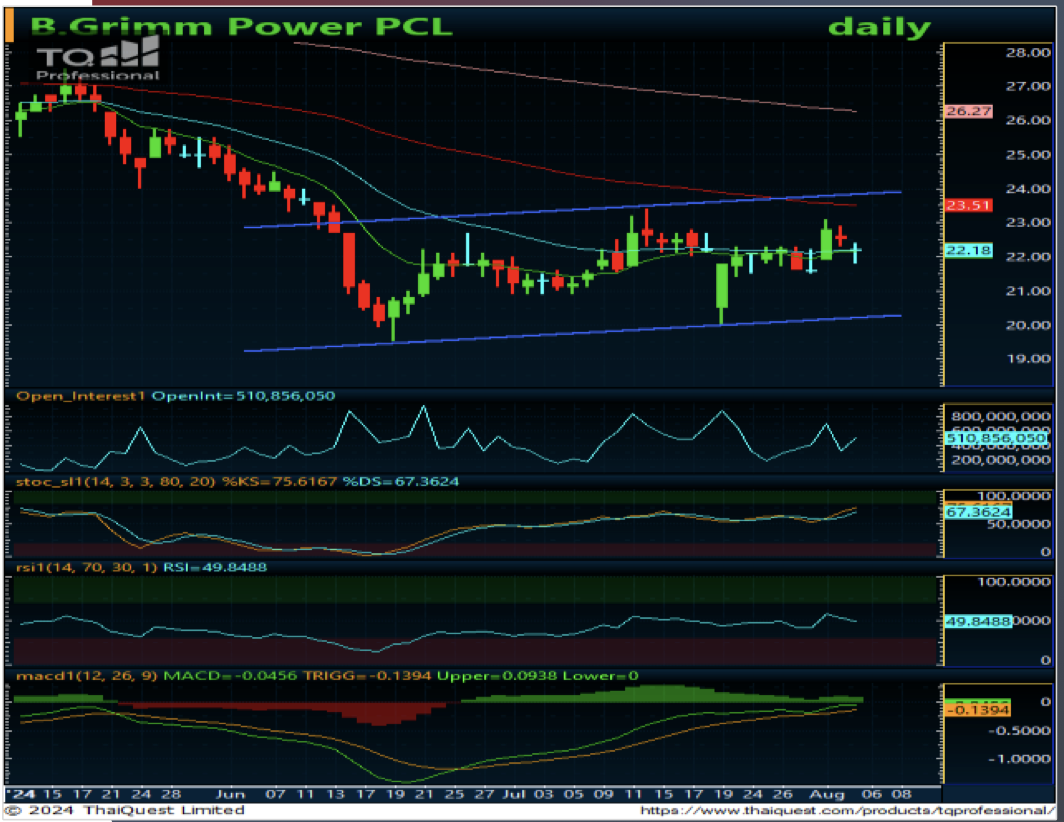The image size is (1064, 822).
Task: Click the -1.0000 MACD axis value
Action: click(x=1019, y=759)
